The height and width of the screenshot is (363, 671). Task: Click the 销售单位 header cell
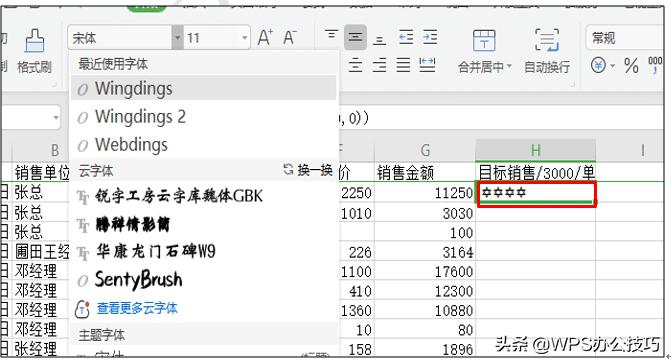[x=41, y=173]
